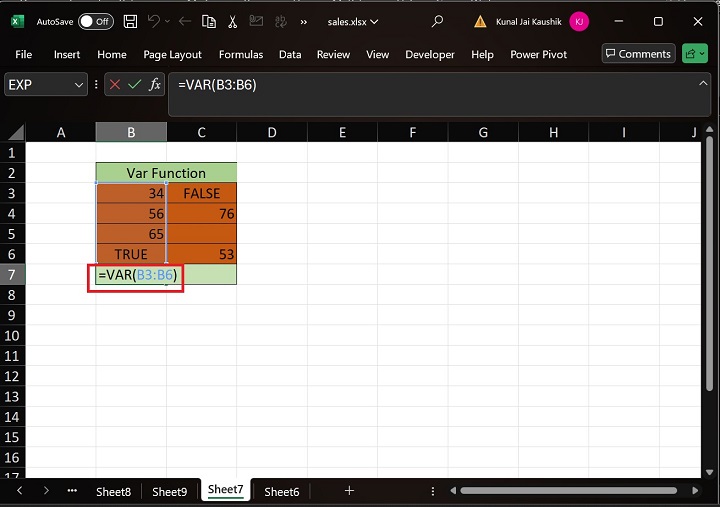Click the green Share button

695,54
